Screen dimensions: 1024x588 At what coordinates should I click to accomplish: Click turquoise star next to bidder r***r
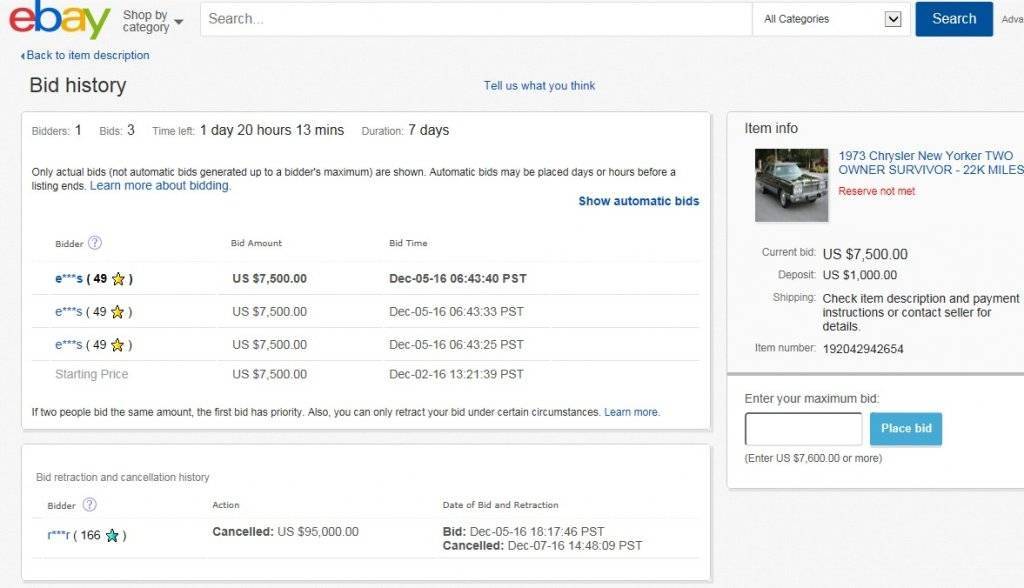click(x=112, y=536)
